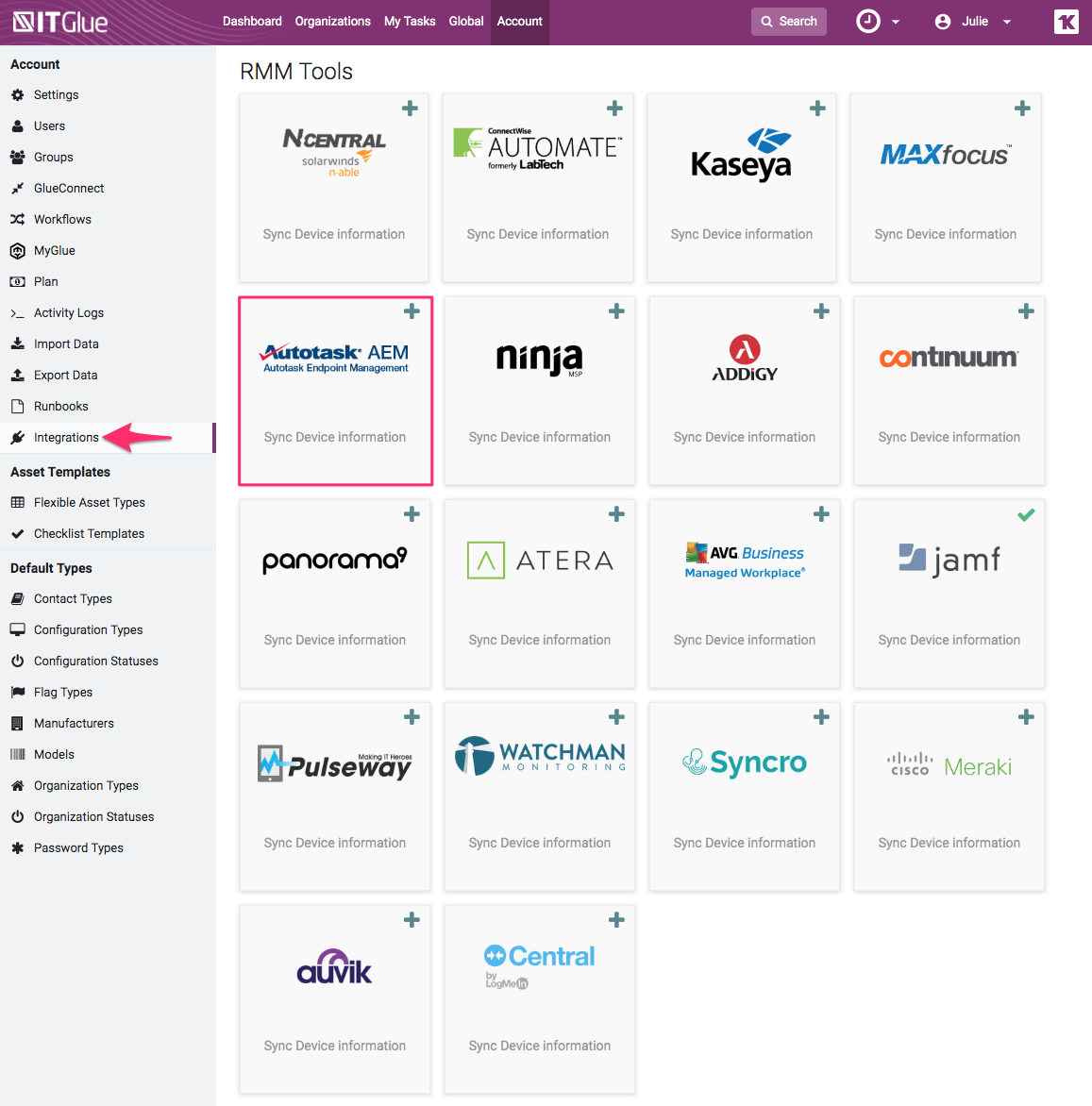Open the Dashboard menu

point(252,21)
